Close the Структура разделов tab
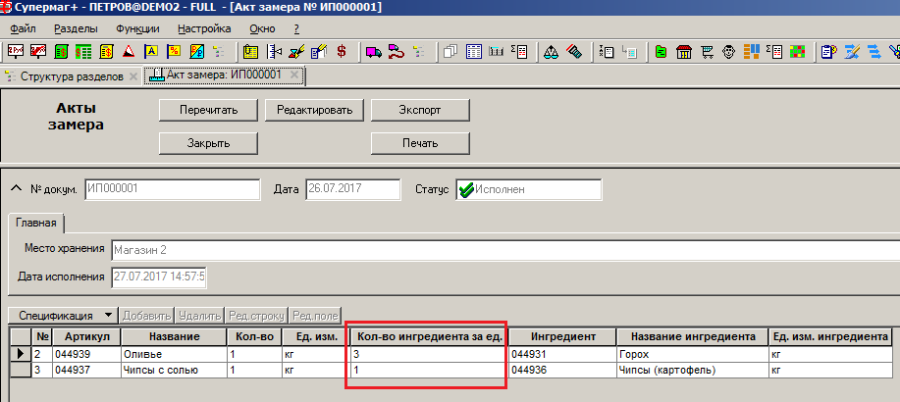 pos(133,76)
